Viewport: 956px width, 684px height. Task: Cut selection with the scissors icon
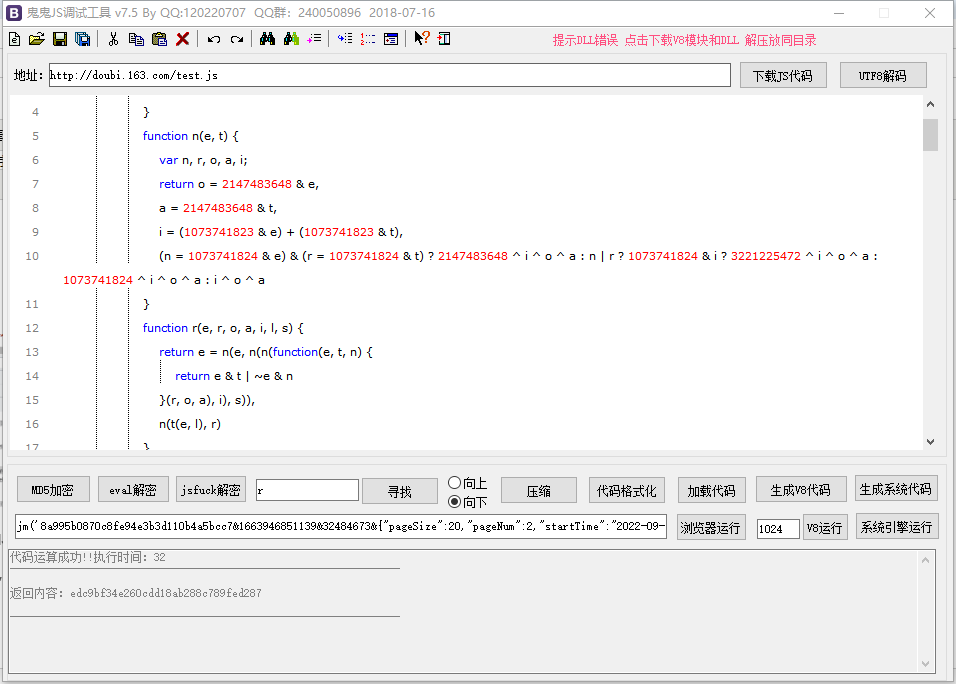pyautogui.click(x=113, y=40)
